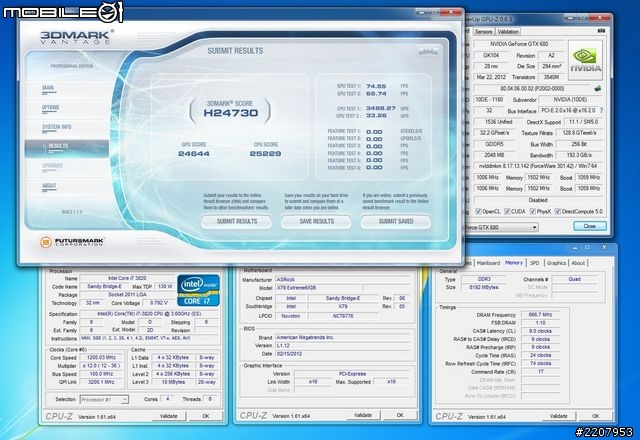Click the GPU score value 24644
This screenshot has height=440, width=640.
[x=194, y=153]
